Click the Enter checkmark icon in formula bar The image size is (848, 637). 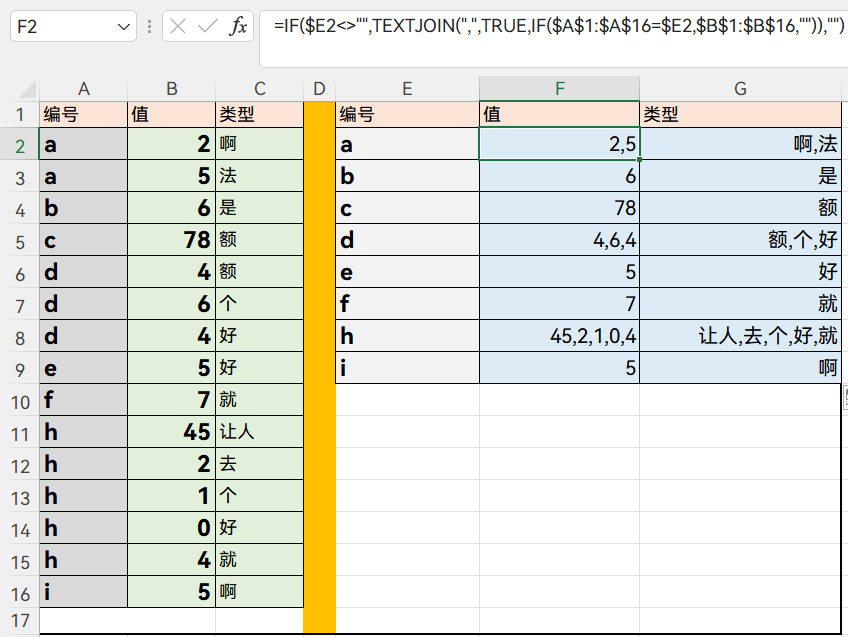[208, 27]
